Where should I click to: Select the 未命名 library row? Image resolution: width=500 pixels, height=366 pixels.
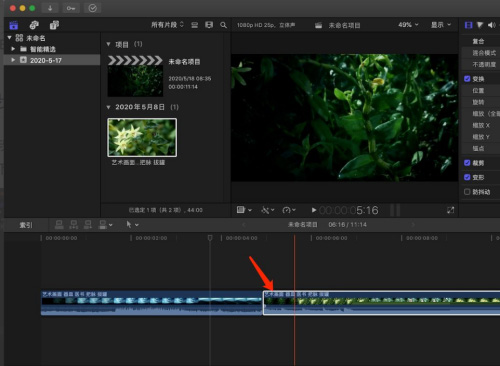[52, 38]
